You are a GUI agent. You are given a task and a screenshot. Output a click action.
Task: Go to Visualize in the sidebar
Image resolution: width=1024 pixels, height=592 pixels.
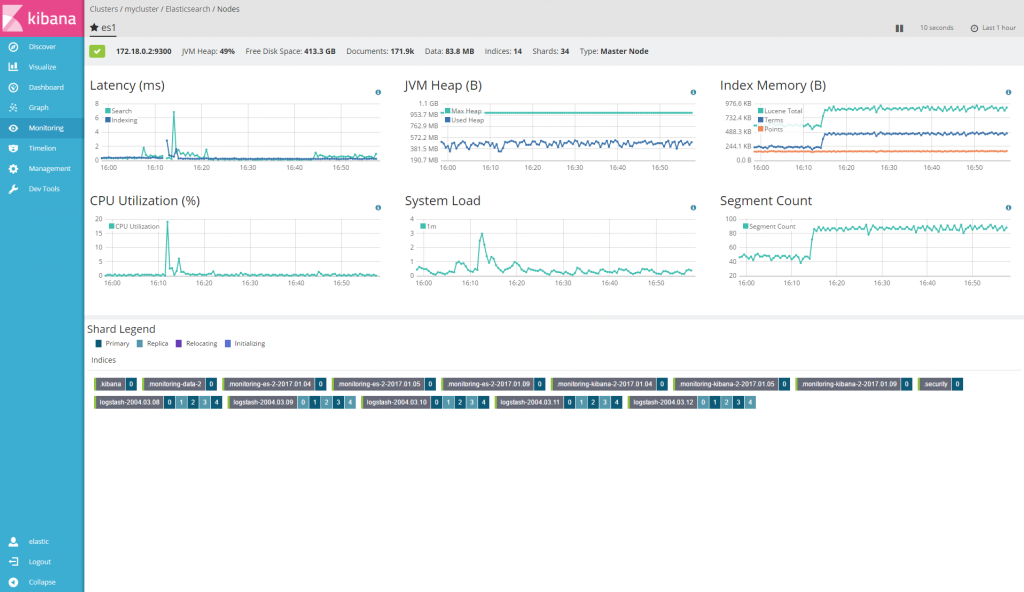(42, 67)
